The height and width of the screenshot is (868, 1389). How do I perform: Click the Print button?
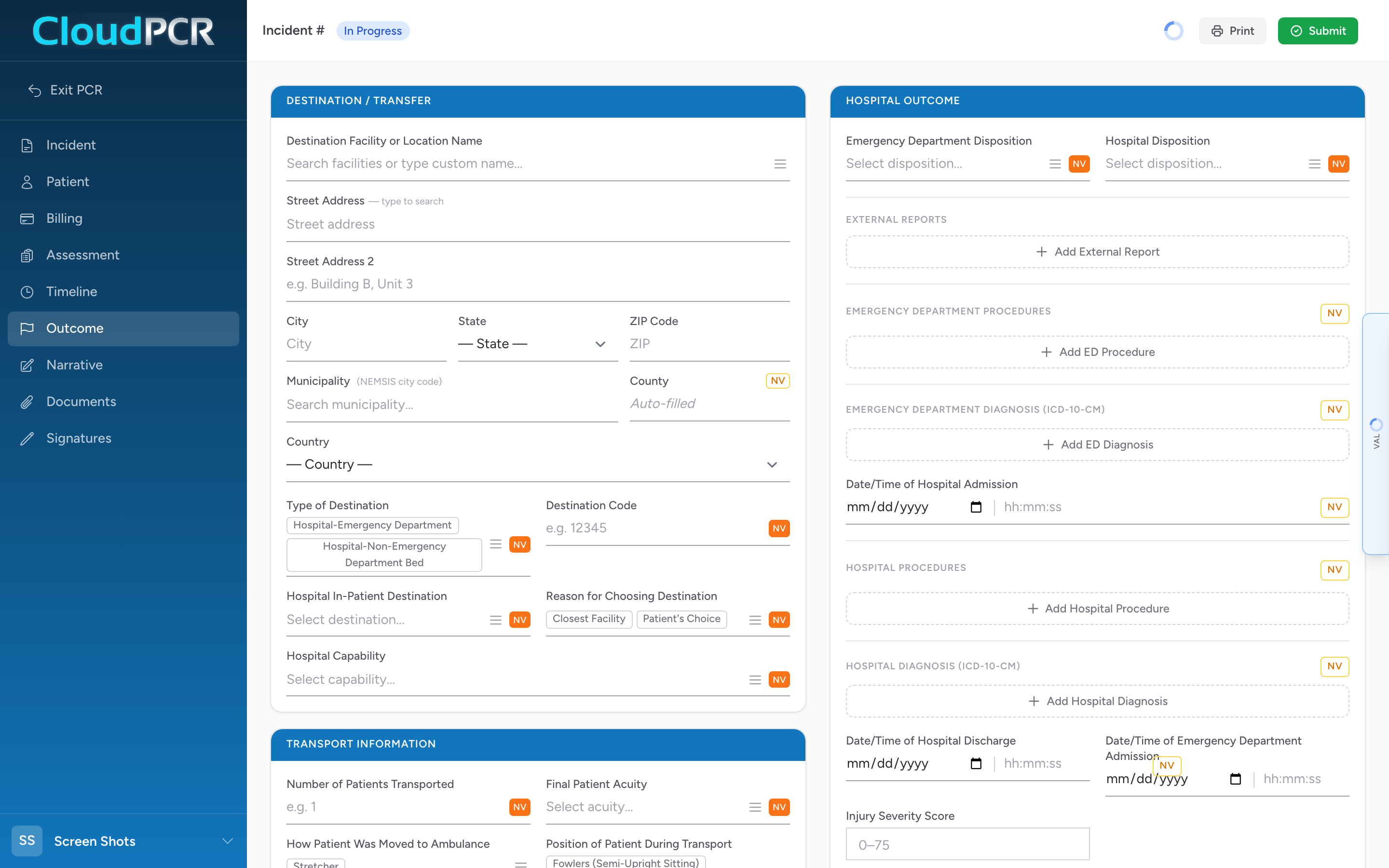coord(1232,31)
